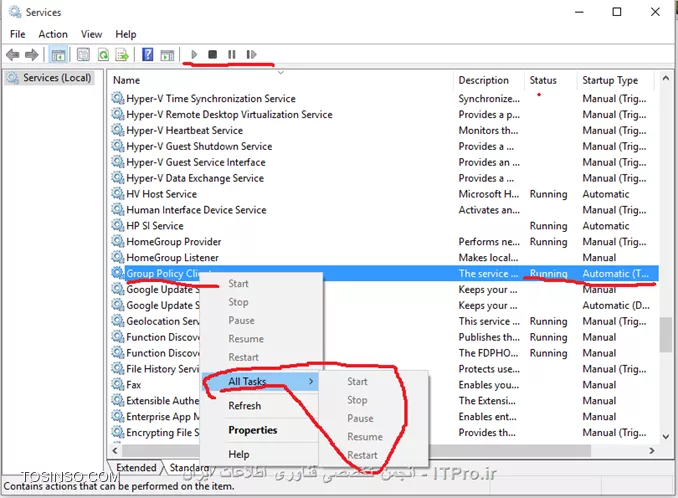Sort by the Name column header

281,80
